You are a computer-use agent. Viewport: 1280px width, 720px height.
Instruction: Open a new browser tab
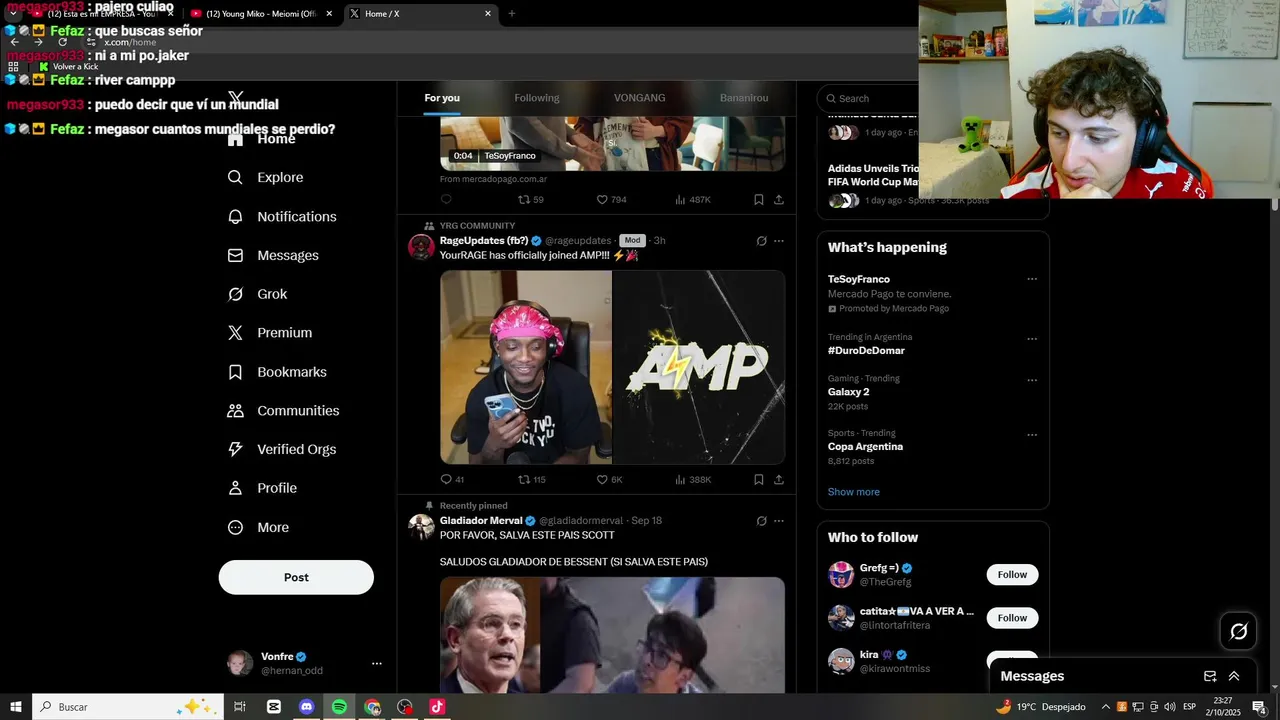point(512,13)
